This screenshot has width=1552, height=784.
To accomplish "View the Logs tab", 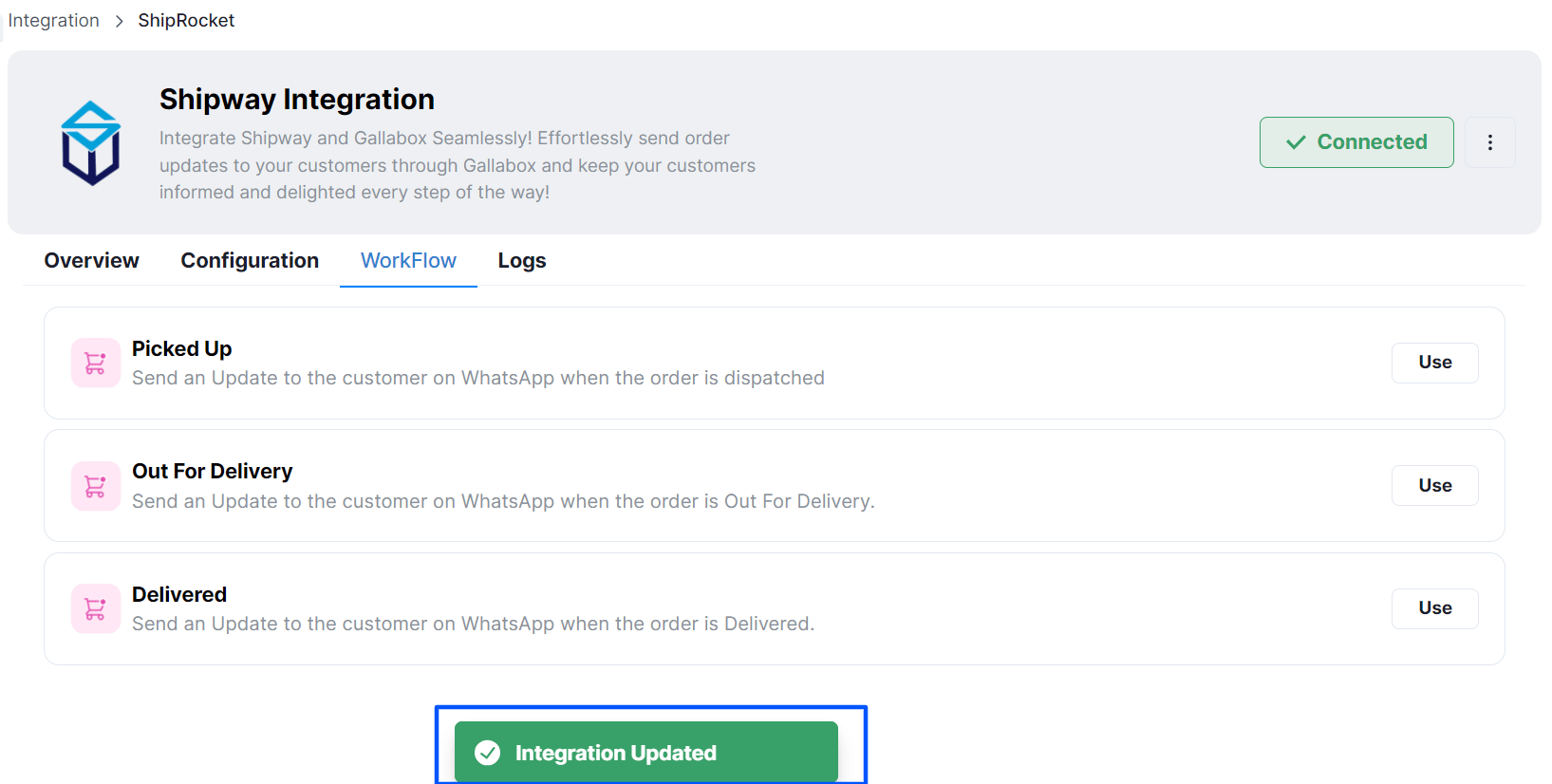I will [x=522, y=260].
